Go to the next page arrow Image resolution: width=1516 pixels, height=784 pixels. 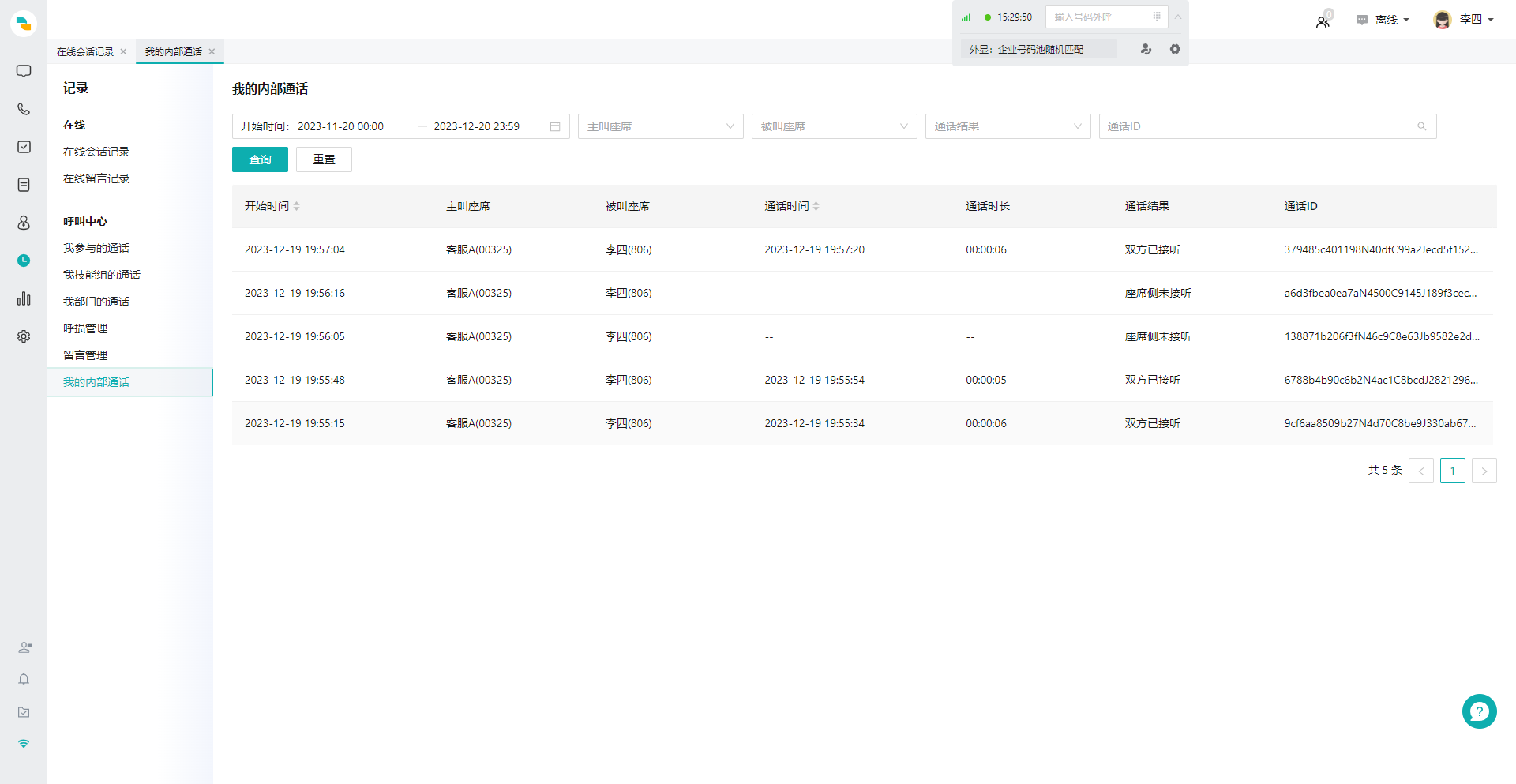tap(1484, 471)
